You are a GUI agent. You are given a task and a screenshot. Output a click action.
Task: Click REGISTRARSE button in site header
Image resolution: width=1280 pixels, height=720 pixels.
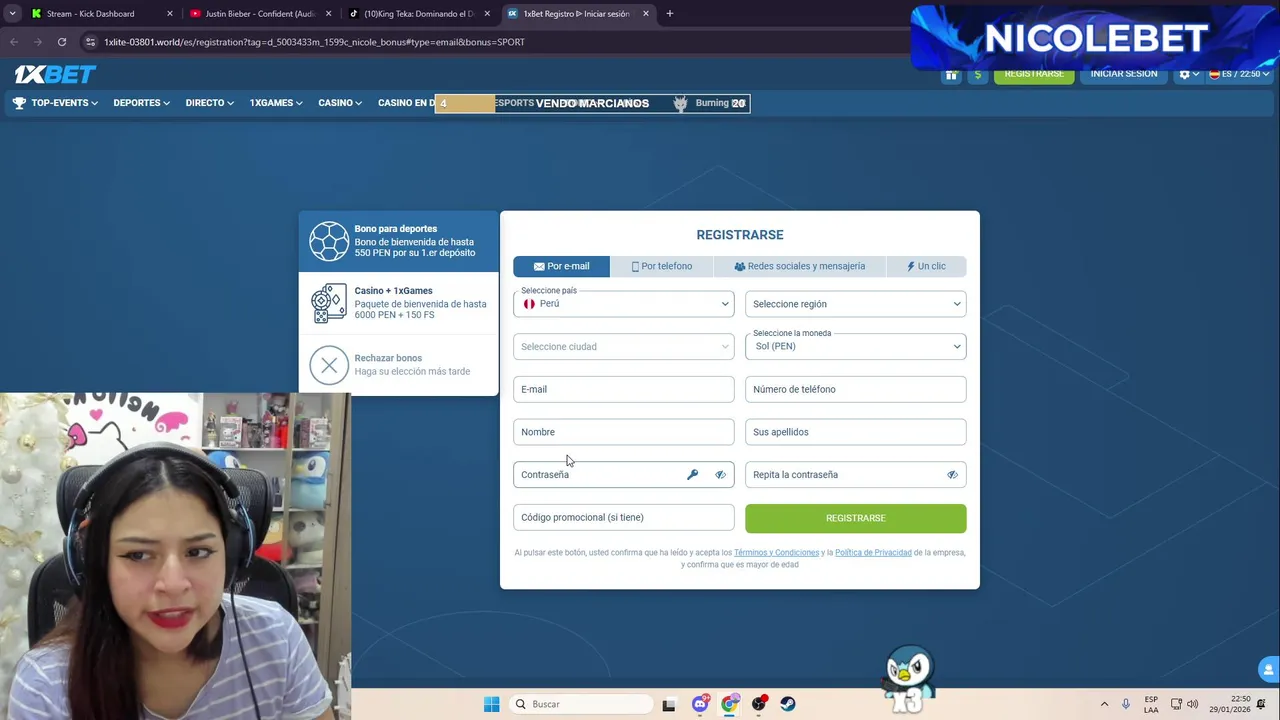click(1034, 74)
